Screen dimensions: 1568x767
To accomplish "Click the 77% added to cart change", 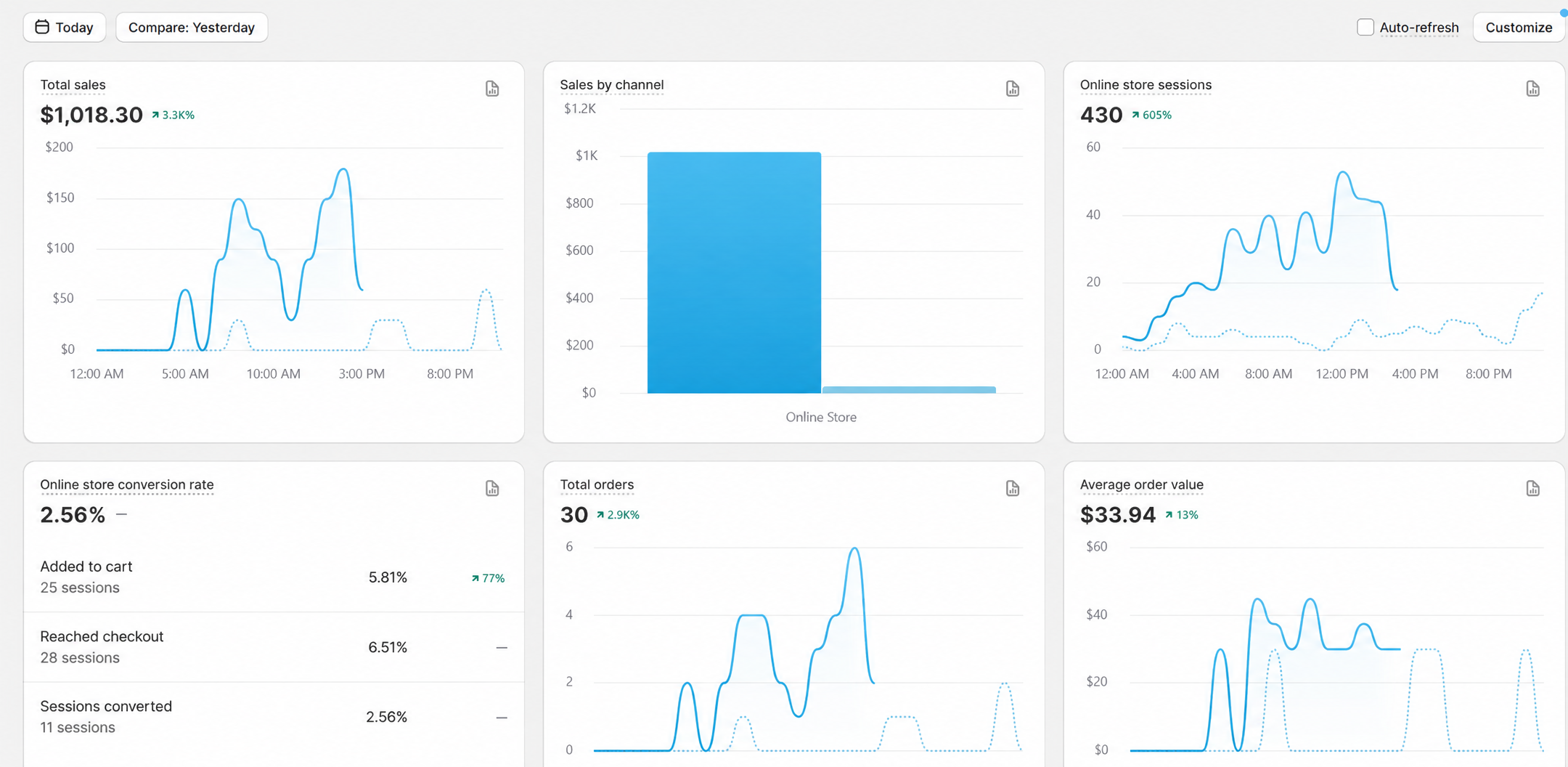I will (x=488, y=578).
